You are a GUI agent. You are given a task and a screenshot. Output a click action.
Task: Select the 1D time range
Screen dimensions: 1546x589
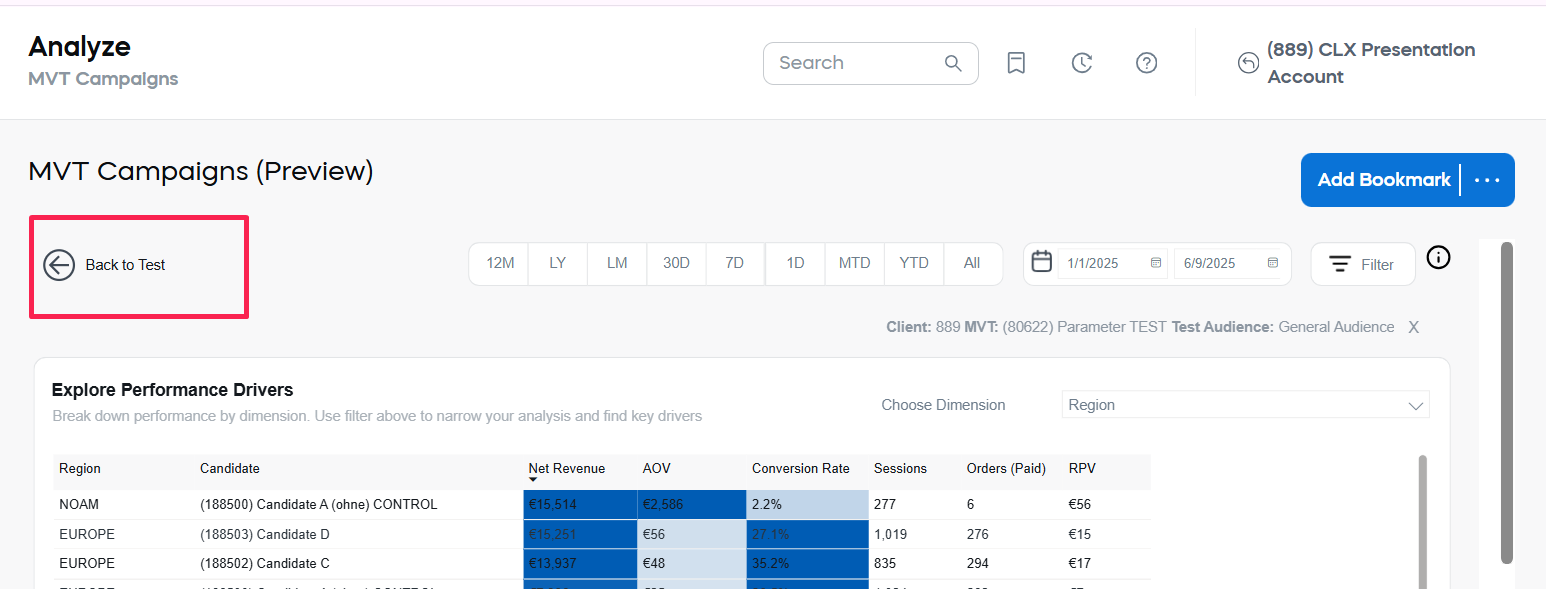[x=795, y=263]
